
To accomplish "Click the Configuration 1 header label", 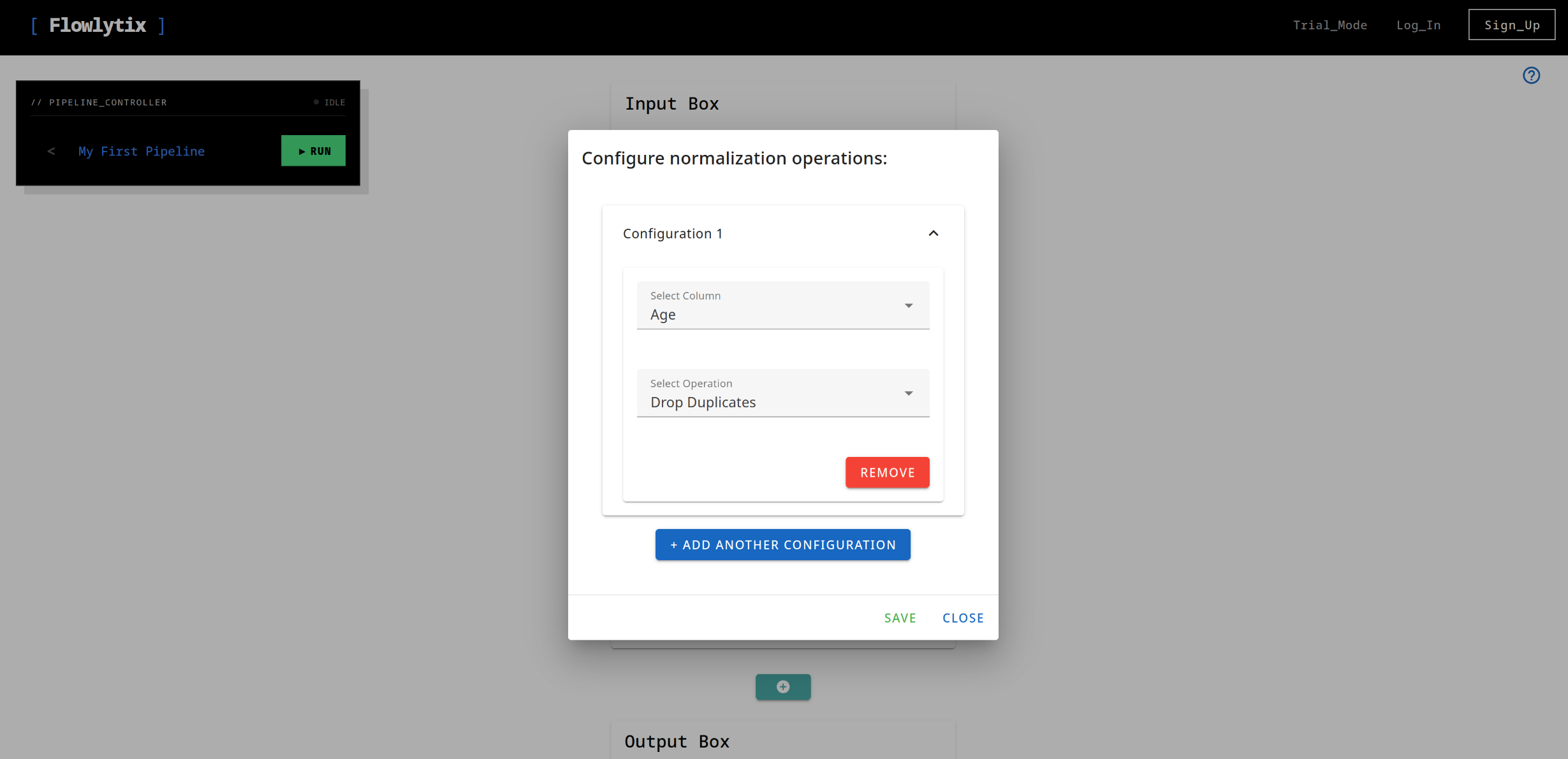I will pyautogui.click(x=673, y=234).
